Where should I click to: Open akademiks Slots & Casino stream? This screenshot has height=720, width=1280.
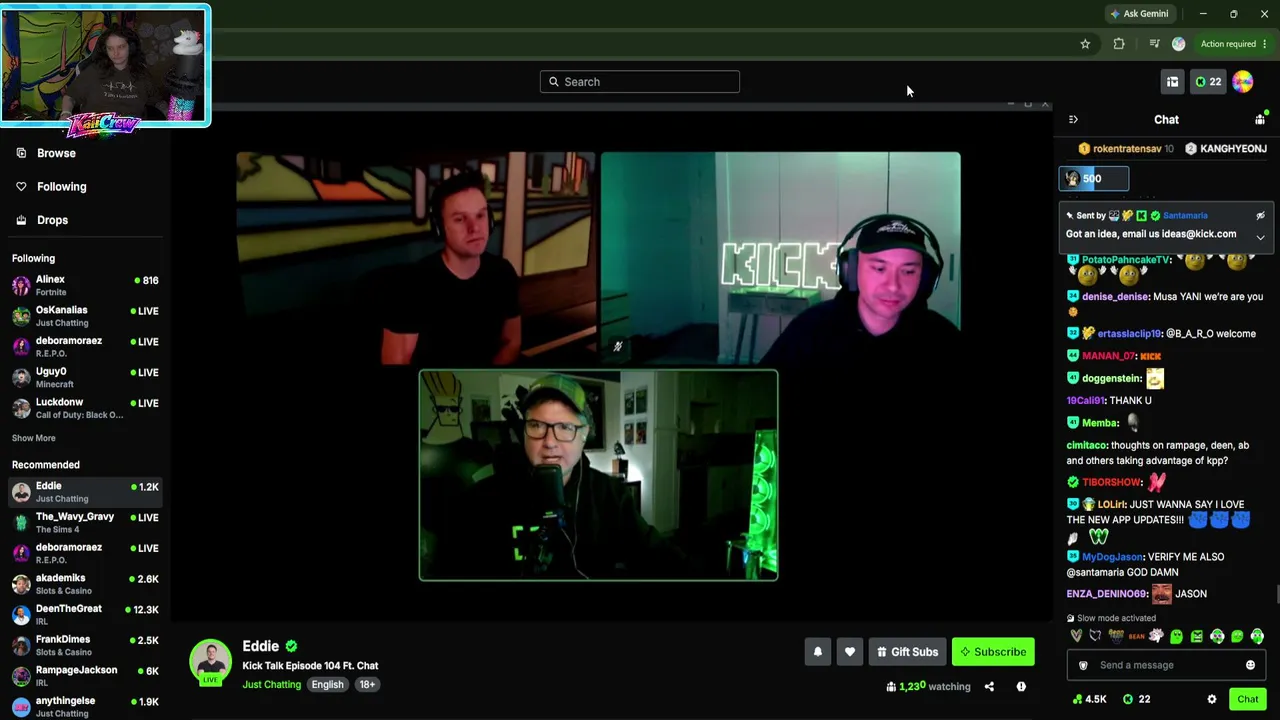pos(85,584)
